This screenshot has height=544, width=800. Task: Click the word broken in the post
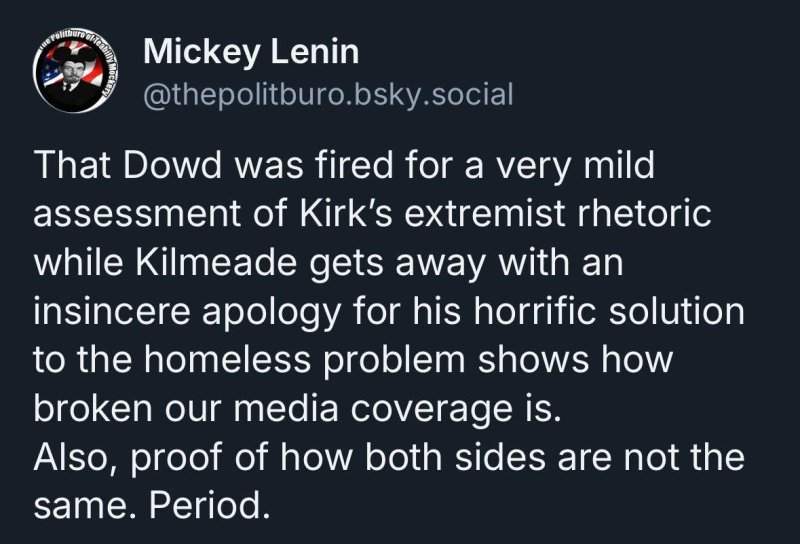[92, 409]
